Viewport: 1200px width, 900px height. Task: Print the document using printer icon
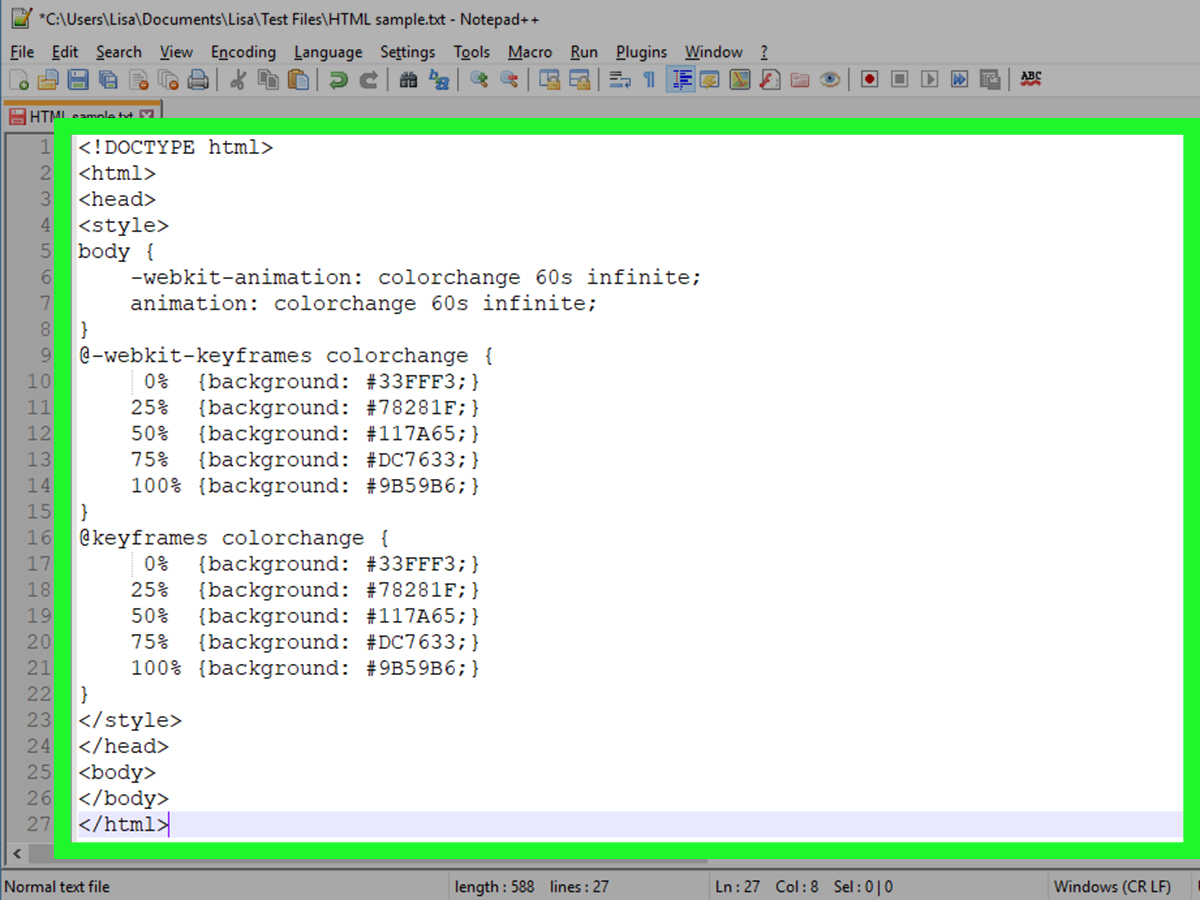[x=198, y=80]
